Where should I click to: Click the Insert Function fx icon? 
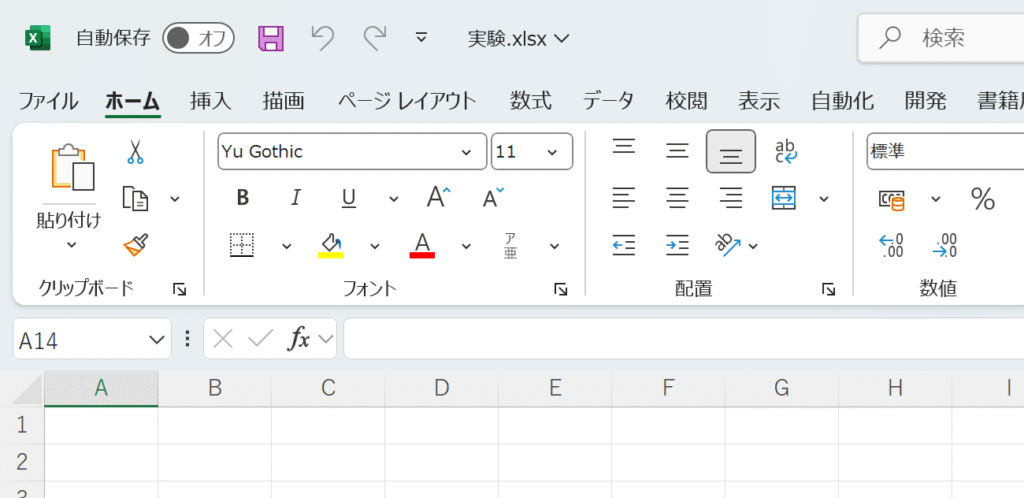click(x=298, y=340)
